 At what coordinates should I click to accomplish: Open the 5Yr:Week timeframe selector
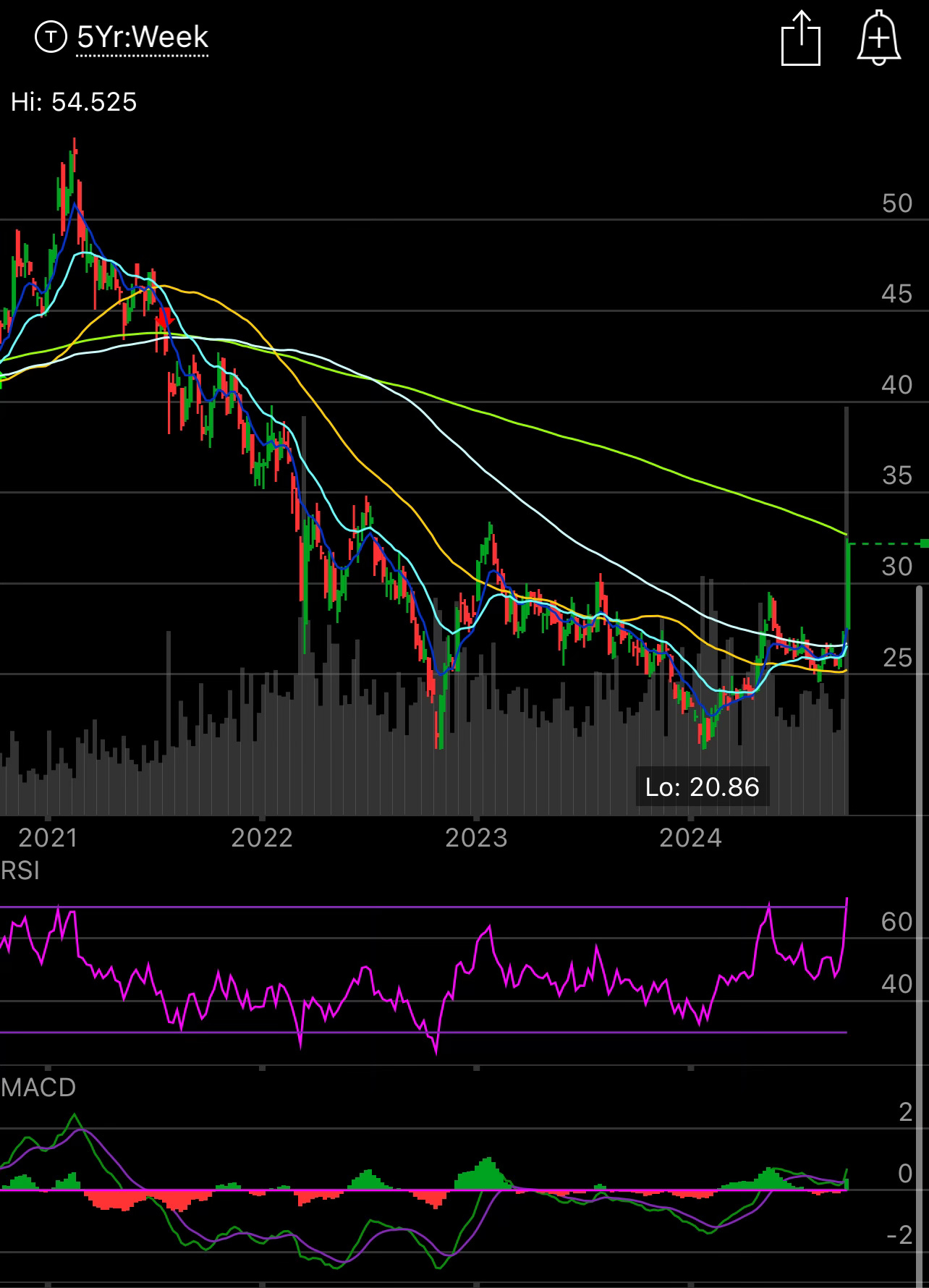click(x=143, y=37)
